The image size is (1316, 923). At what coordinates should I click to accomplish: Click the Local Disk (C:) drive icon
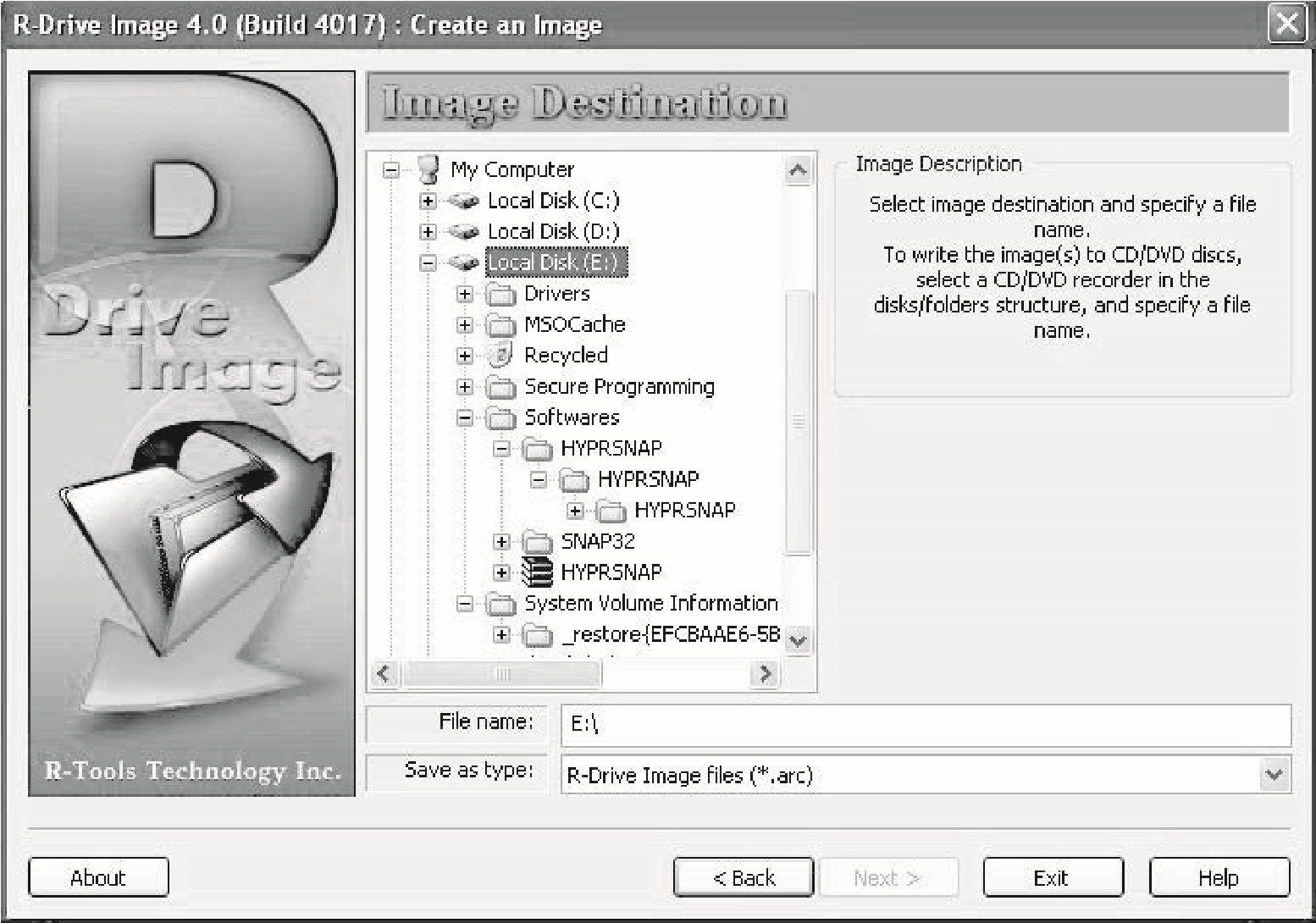tap(463, 201)
